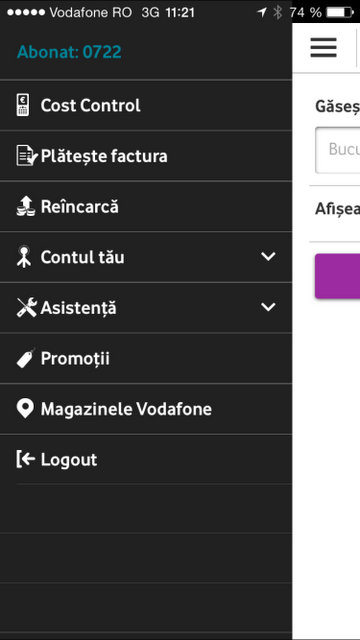Tap the Abonat: 0722 subscriber header

pyautogui.click(x=69, y=52)
